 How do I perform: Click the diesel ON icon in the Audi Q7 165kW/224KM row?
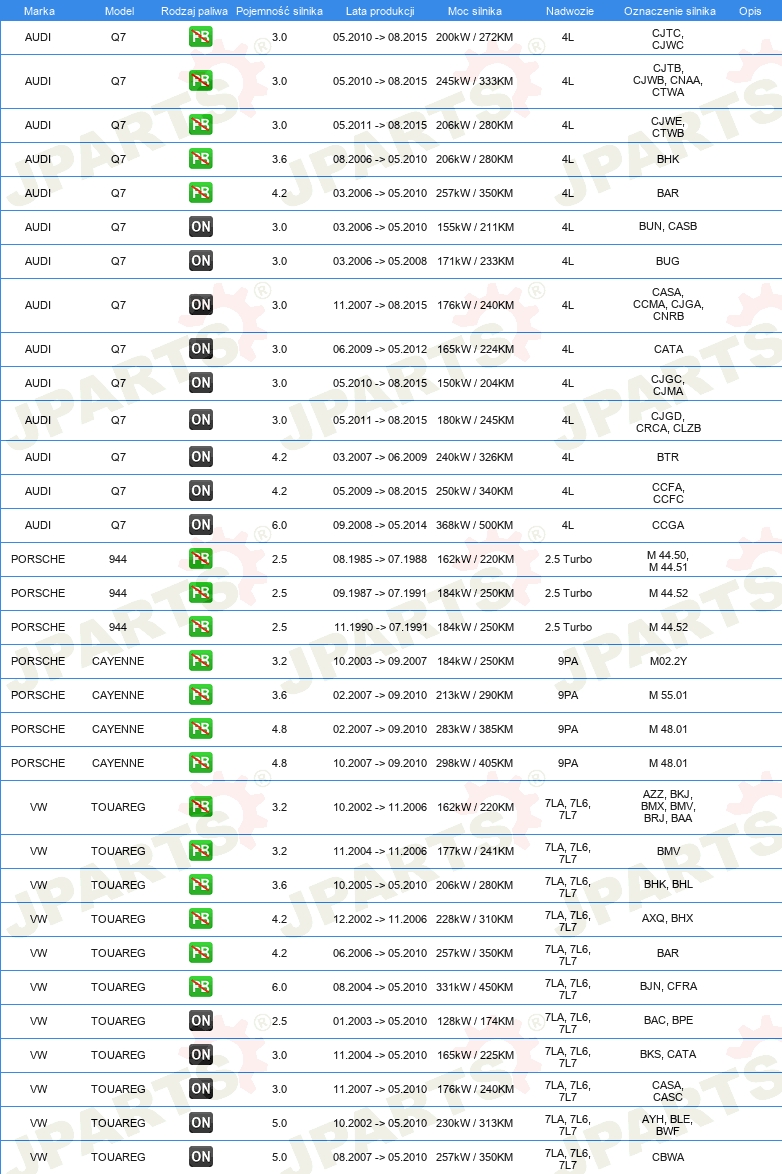[201, 349]
